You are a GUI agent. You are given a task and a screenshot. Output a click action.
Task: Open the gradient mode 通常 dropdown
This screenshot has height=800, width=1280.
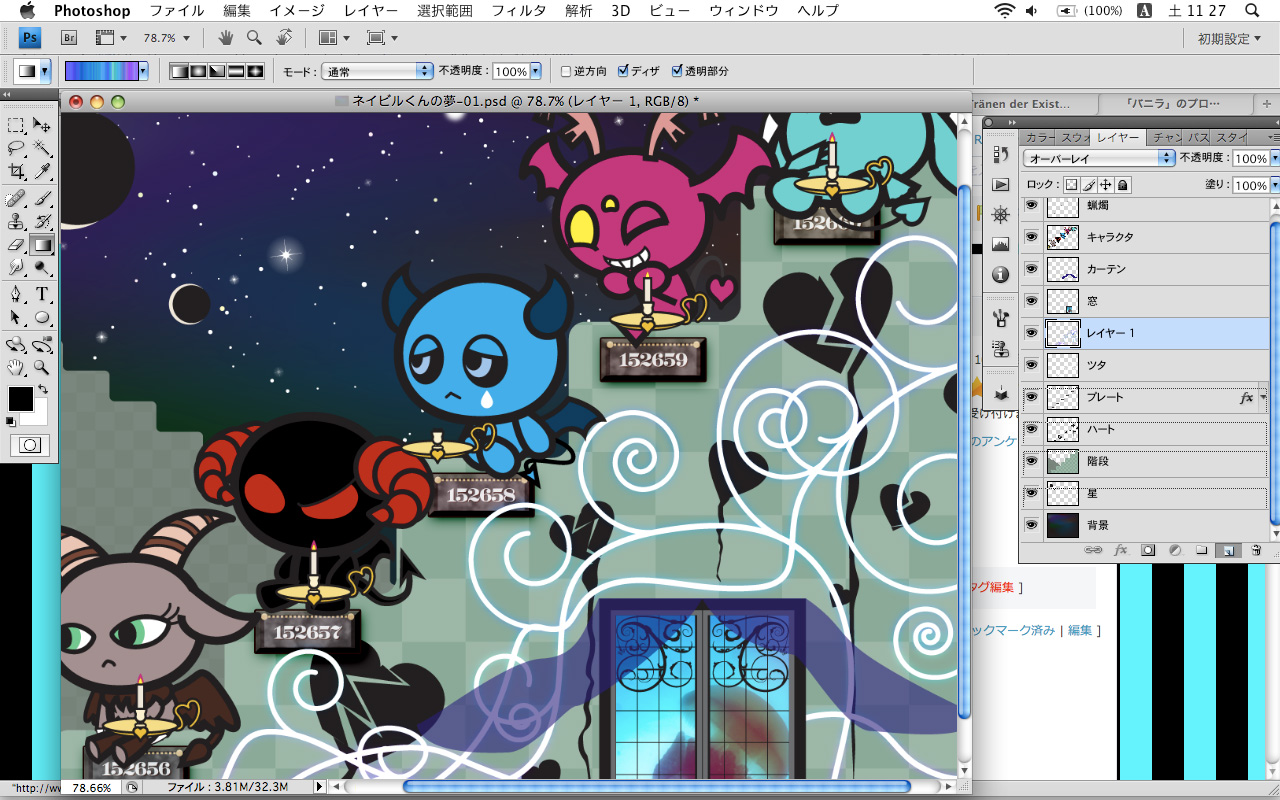[377, 72]
